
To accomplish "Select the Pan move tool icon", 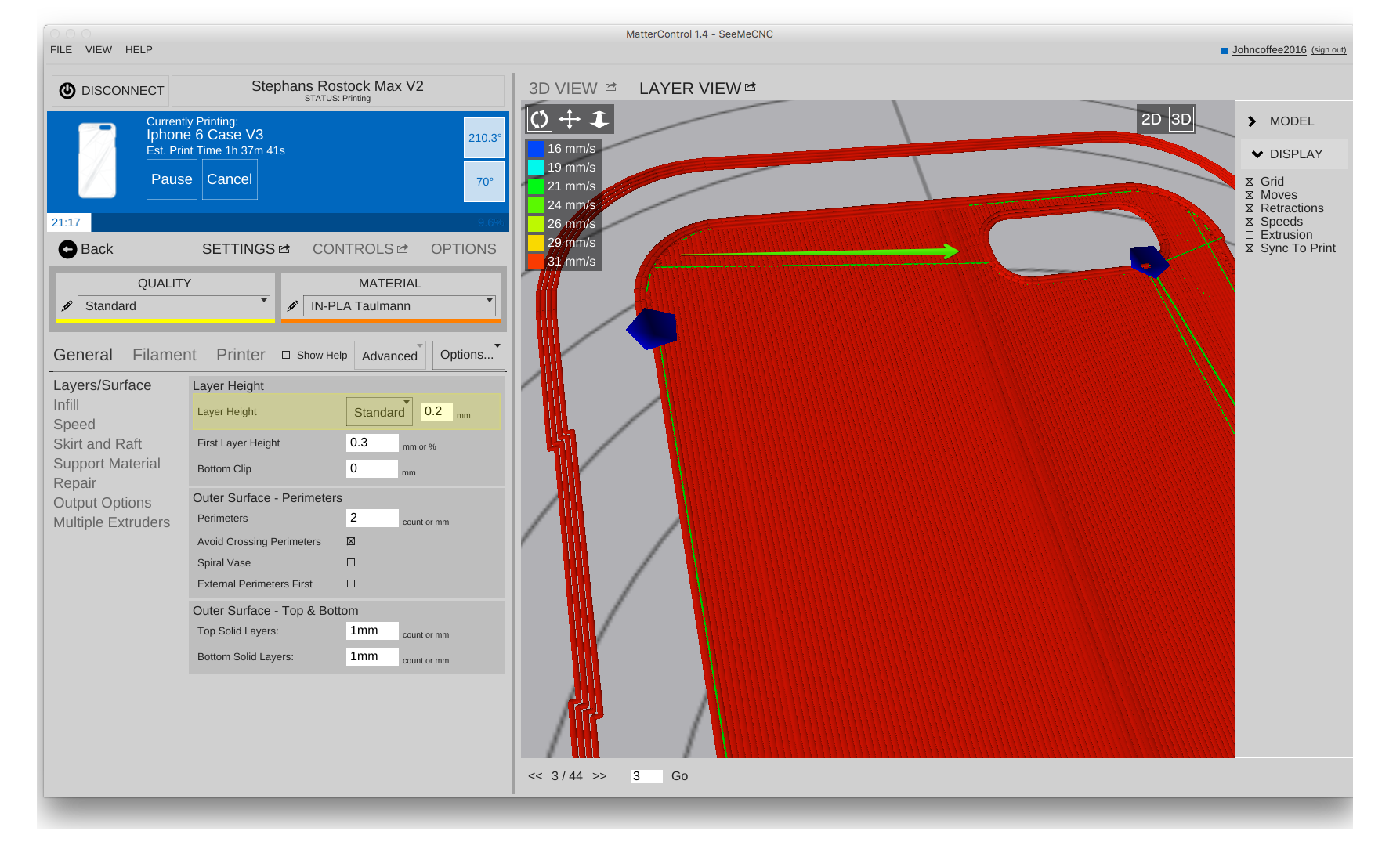I will click(570, 119).
